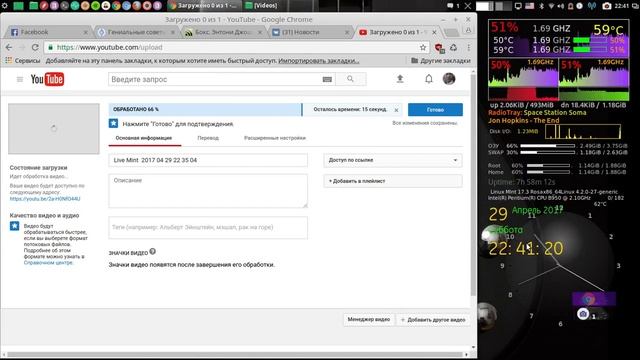This screenshot has height=360, width=640.
Task: Expand the Доступ по ссылке privacy dropdown
Action: click(393, 160)
